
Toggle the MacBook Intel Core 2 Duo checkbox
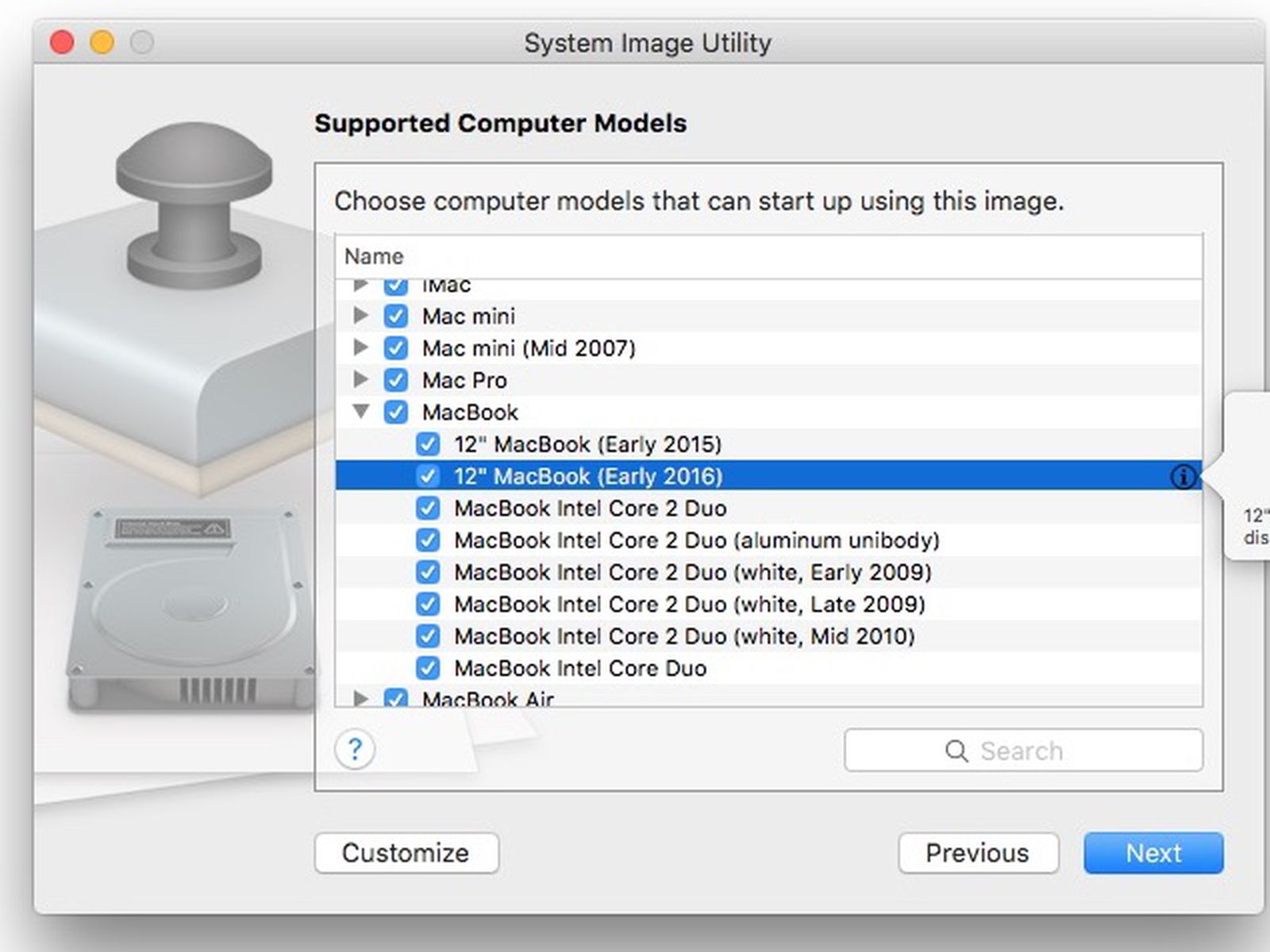pos(428,508)
